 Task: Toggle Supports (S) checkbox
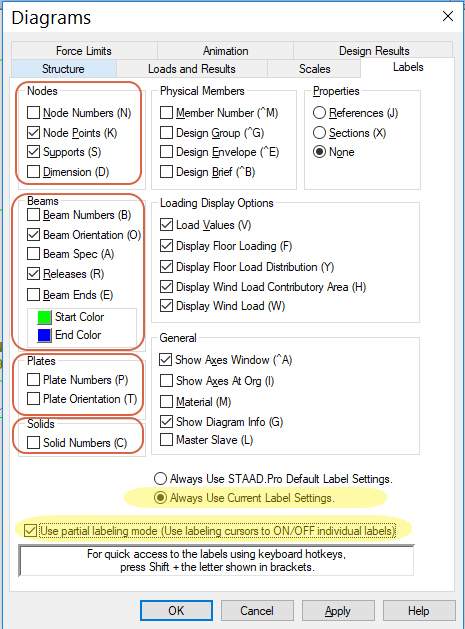click(33, 152)
